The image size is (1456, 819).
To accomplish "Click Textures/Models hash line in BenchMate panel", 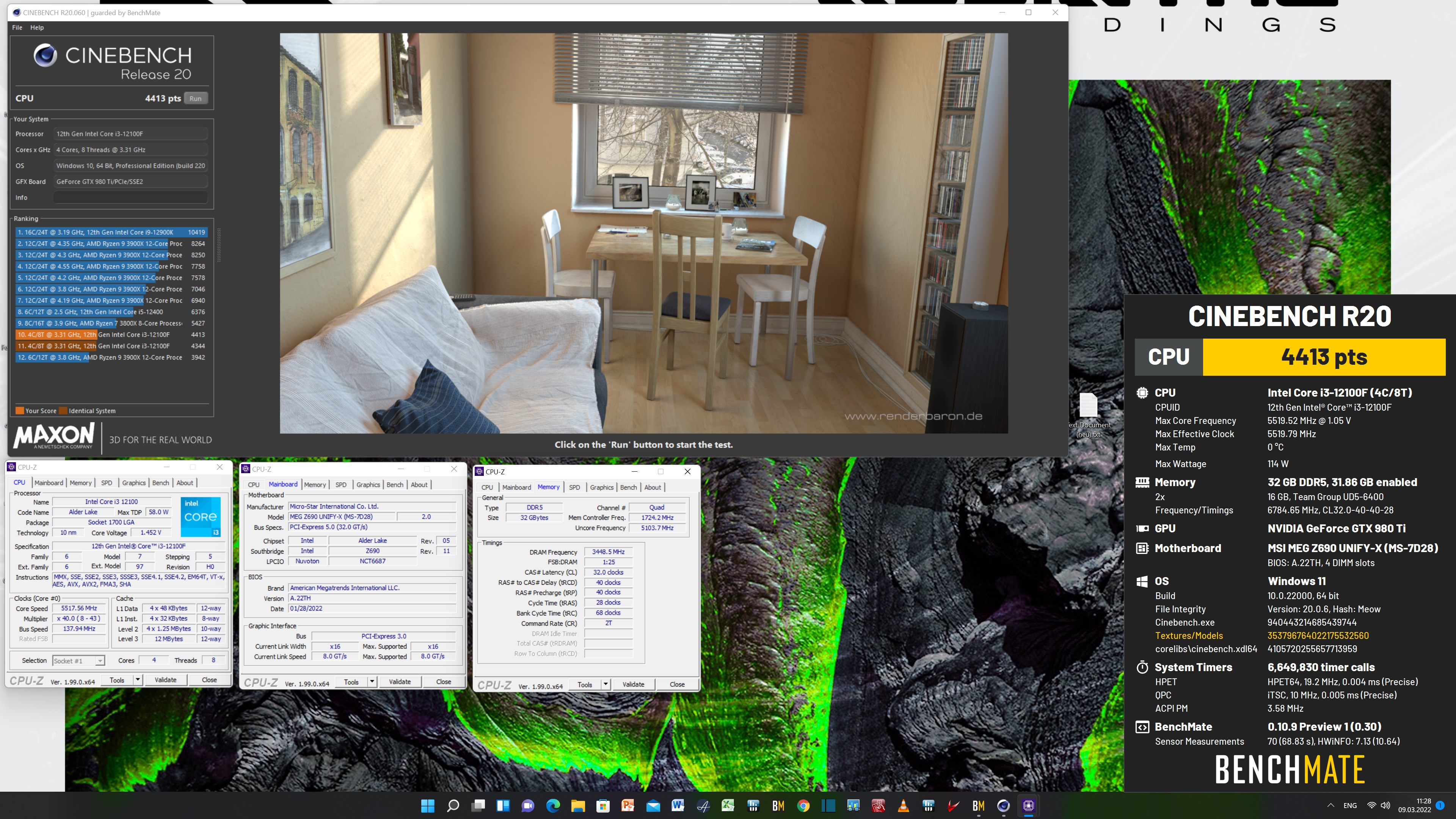I will click(1261, 635).
